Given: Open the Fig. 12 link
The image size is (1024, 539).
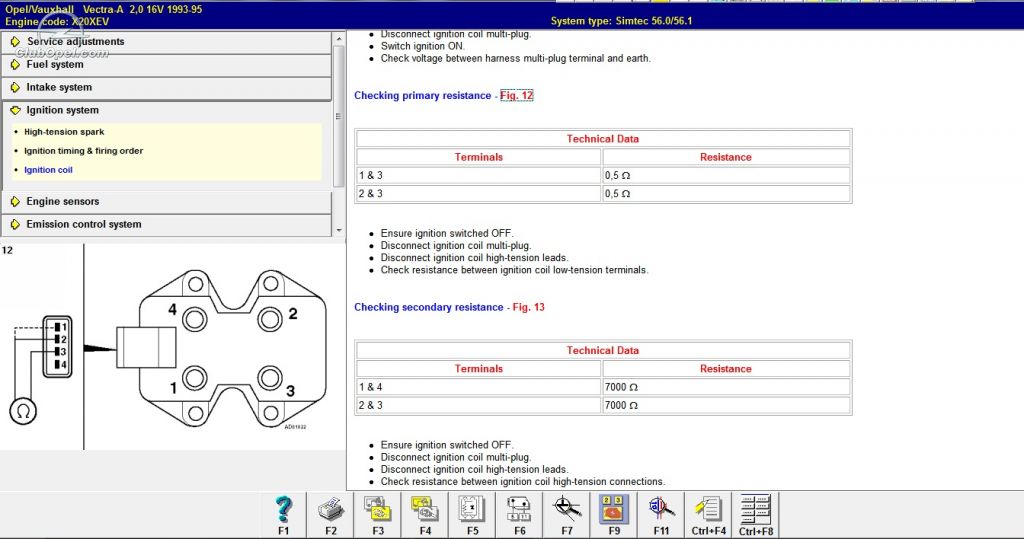Looking at the screenshot, I should tap(517, 95).
